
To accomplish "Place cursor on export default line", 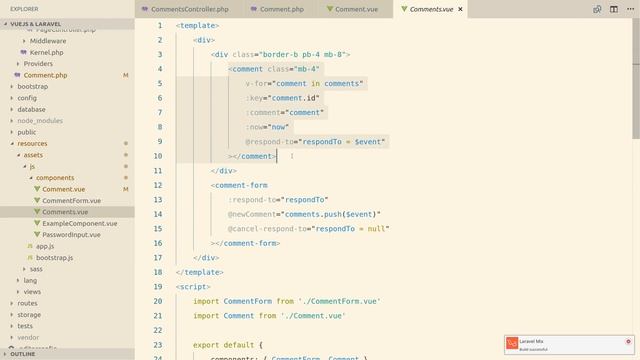I will pos(228,345).
